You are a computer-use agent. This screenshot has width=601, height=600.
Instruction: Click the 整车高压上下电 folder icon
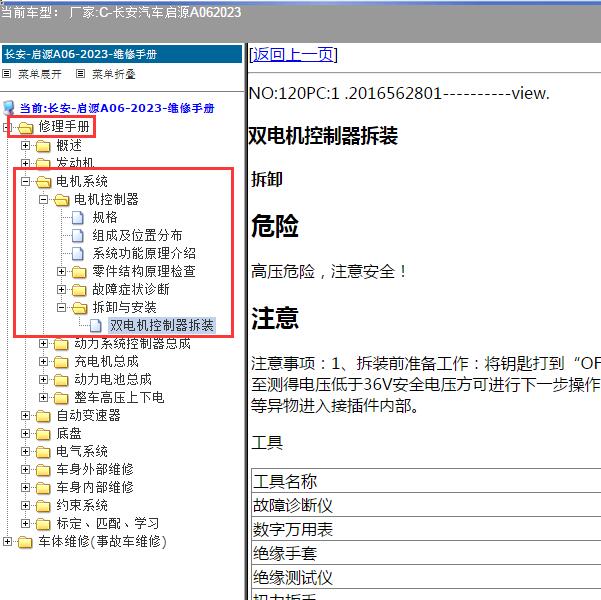tap(61, 398)
